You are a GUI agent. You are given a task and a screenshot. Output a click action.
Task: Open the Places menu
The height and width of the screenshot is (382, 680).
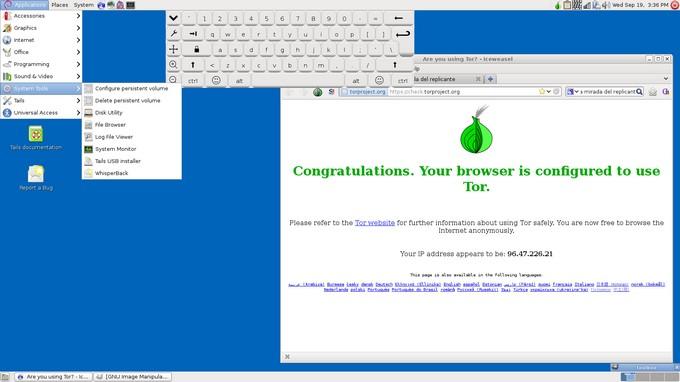[59, 5]
